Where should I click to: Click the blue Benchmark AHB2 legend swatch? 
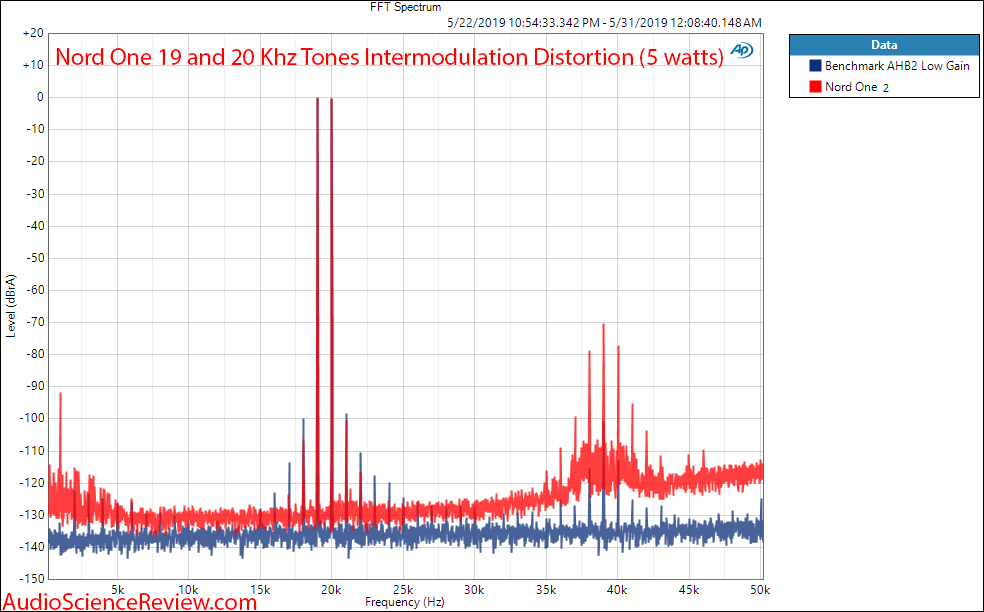[x=815, y=65]
